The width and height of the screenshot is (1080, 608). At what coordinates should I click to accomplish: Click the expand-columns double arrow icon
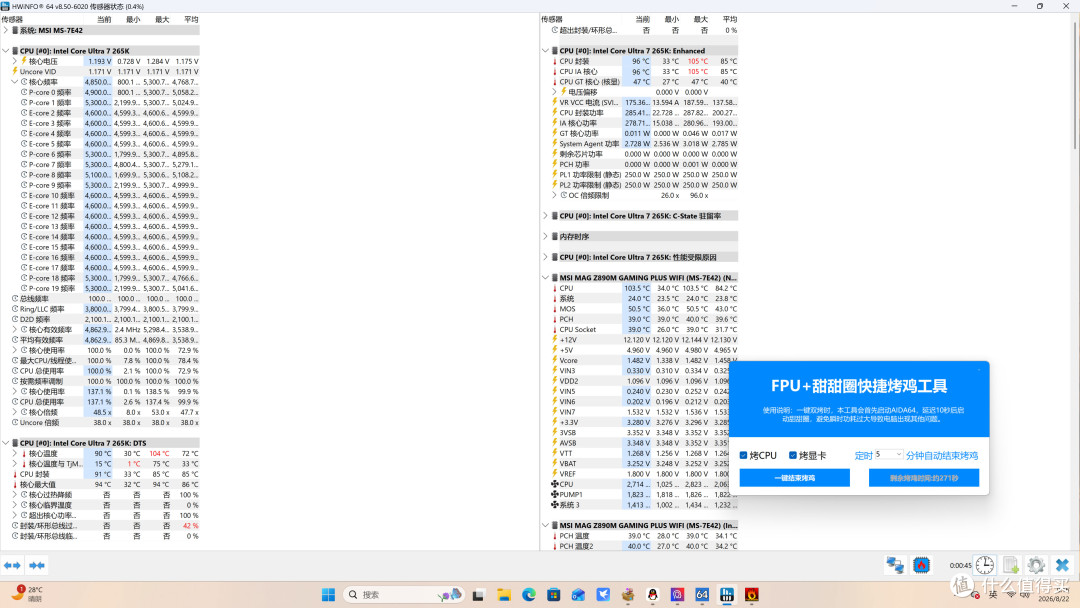click(x=12, y=565)
